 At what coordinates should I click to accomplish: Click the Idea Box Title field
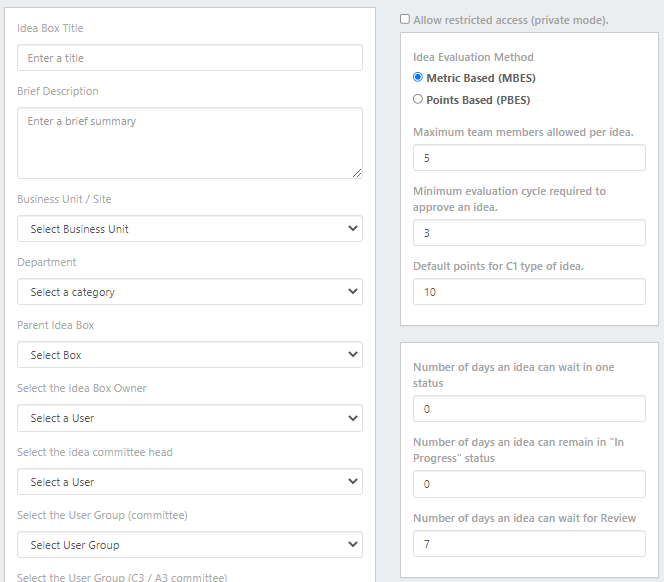tap(190, 58)
